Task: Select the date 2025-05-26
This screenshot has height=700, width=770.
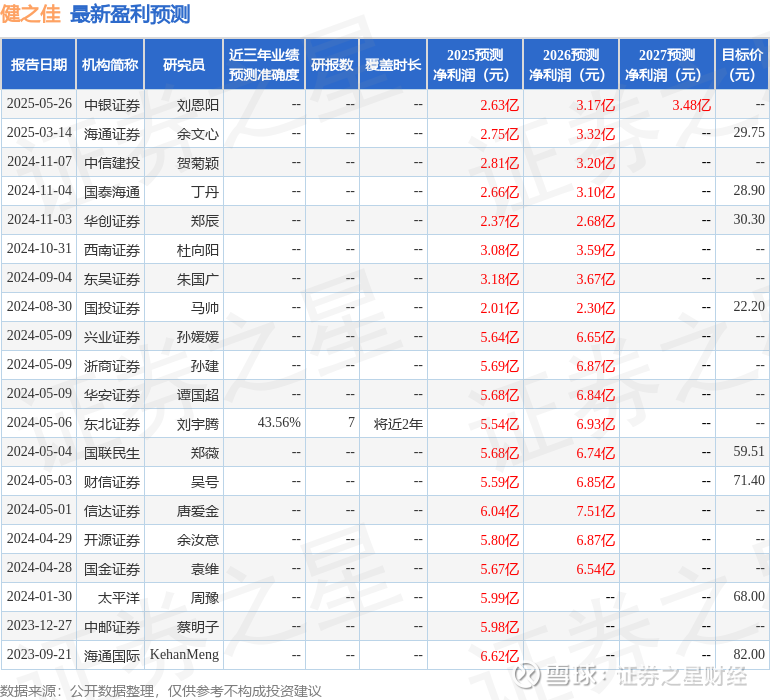Action: point(39,104)
